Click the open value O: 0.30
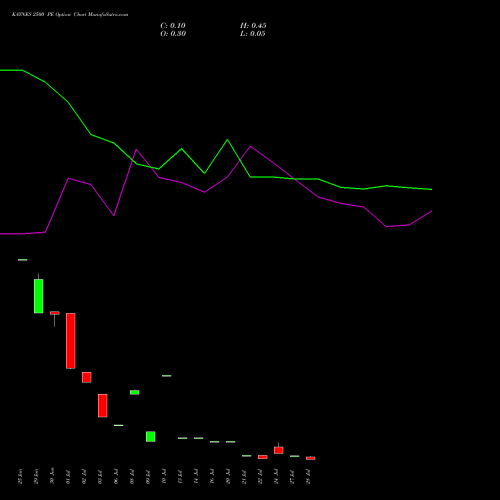 click(x=173, y=34)
